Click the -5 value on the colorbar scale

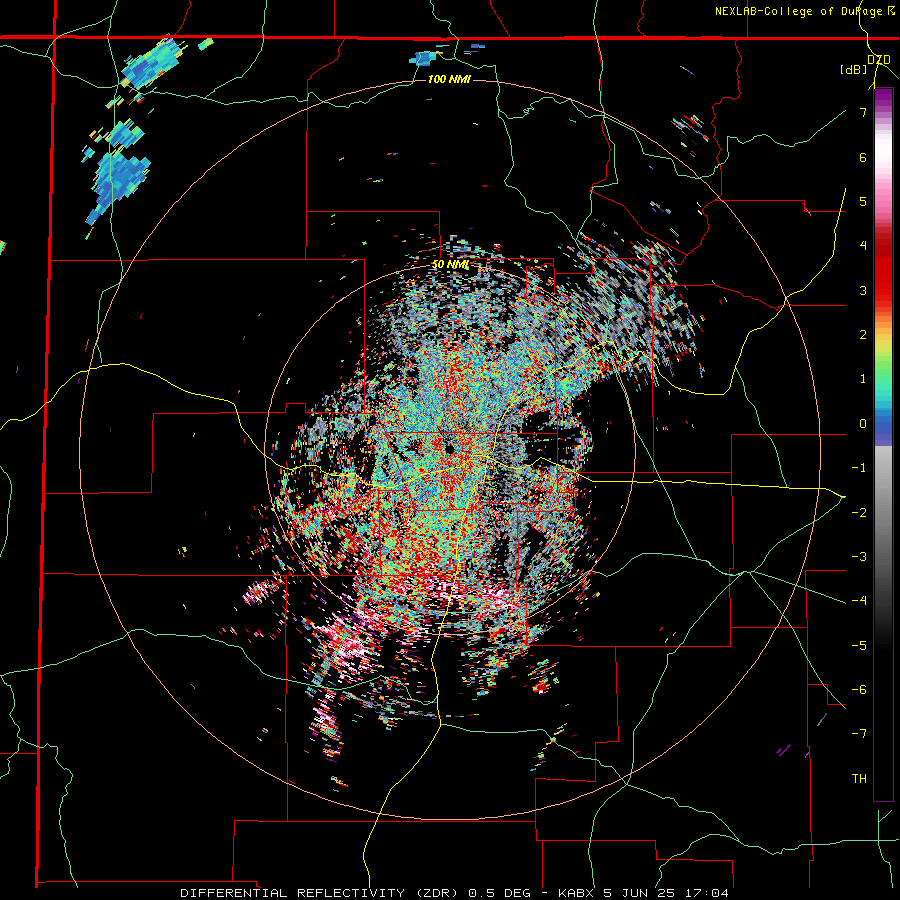click(x=859, y=646)
